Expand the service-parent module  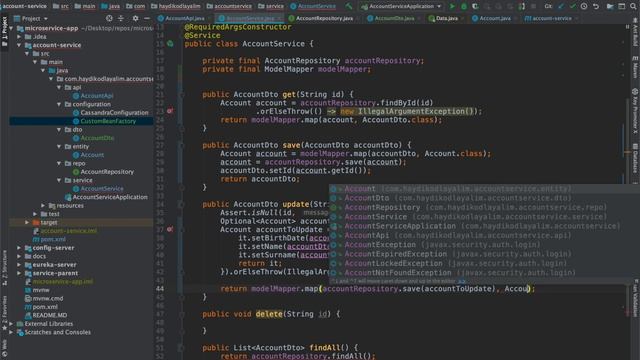[19, 273]
